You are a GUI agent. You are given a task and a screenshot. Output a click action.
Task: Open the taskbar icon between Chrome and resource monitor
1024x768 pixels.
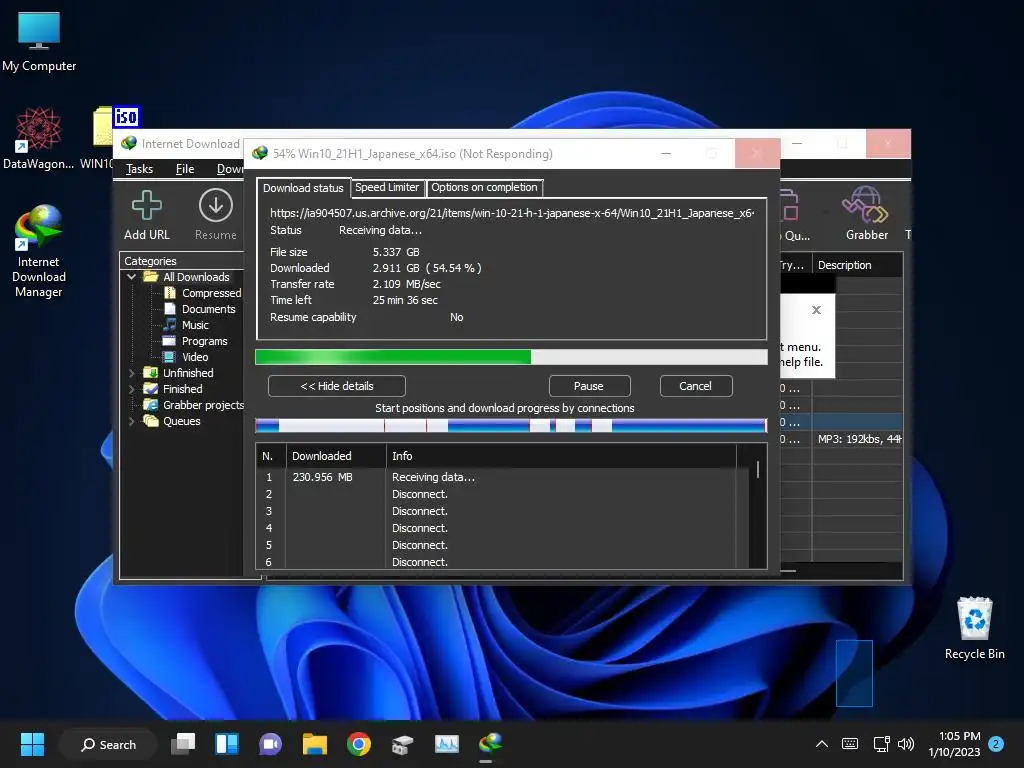coord(402,744)
